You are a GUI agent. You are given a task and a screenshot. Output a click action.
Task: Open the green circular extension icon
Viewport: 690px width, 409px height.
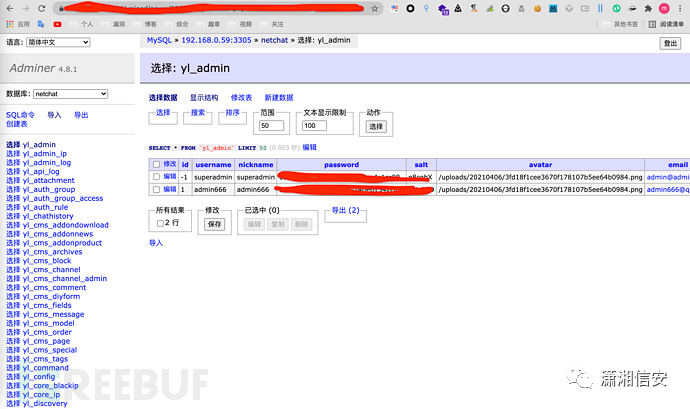[617, 8]
